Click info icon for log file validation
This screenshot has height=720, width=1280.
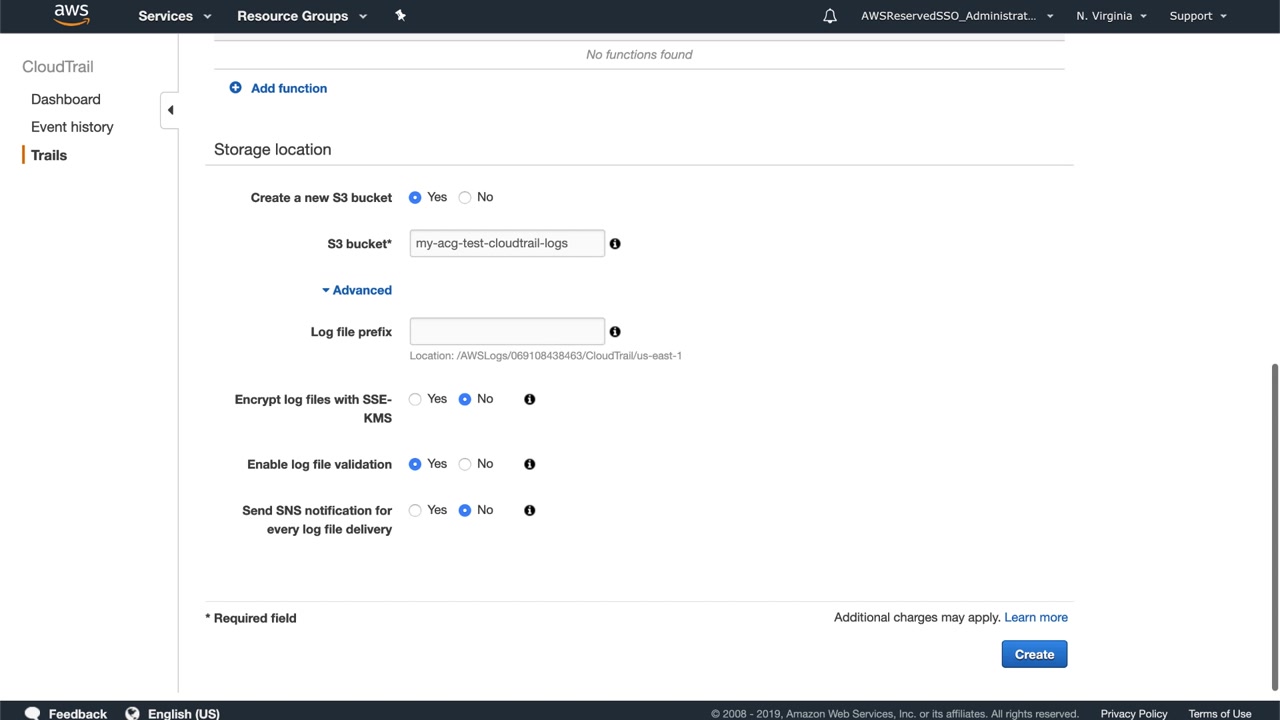click(530, 464)
